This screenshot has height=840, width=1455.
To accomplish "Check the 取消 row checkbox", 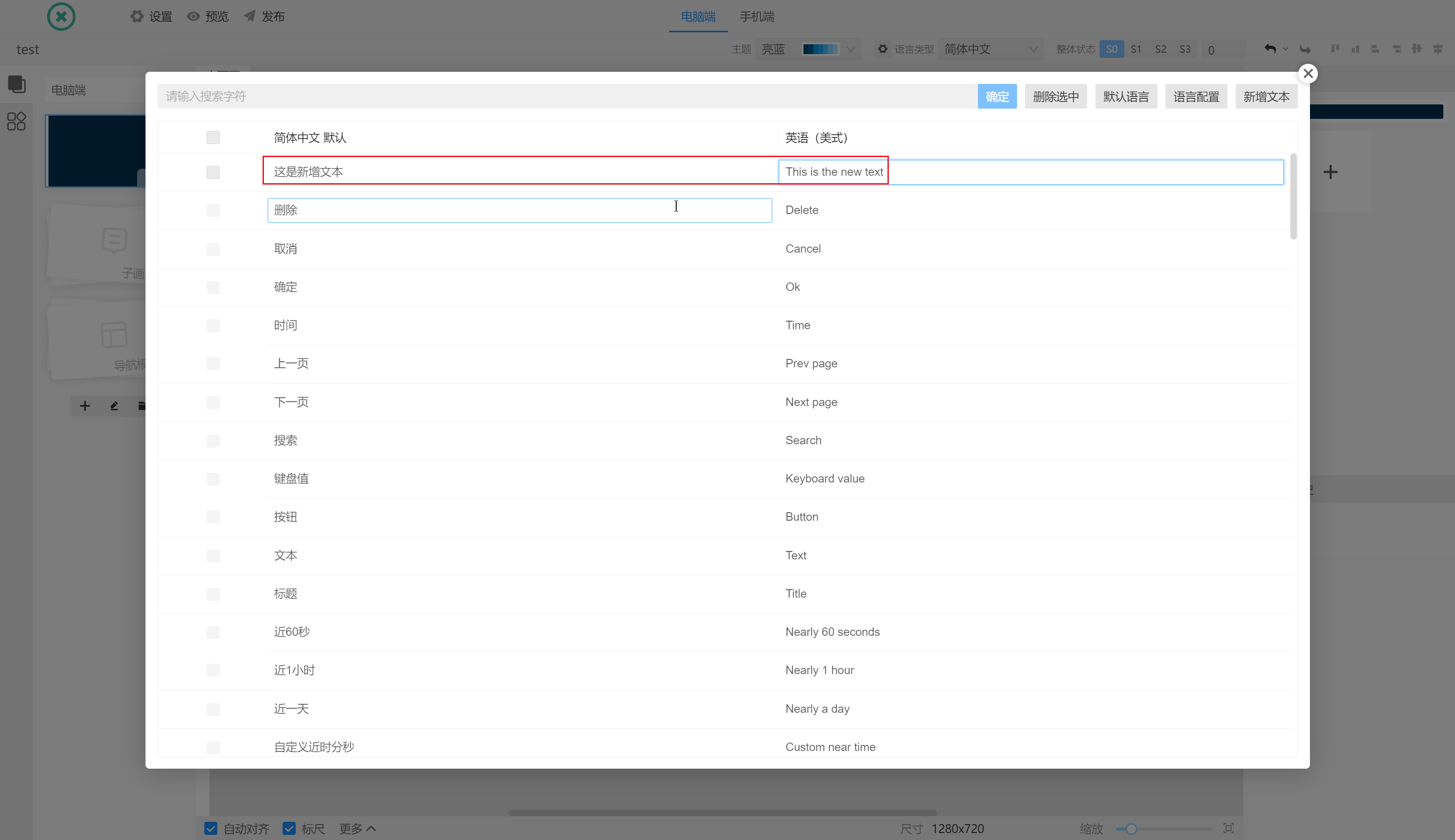I will point(213,249).
